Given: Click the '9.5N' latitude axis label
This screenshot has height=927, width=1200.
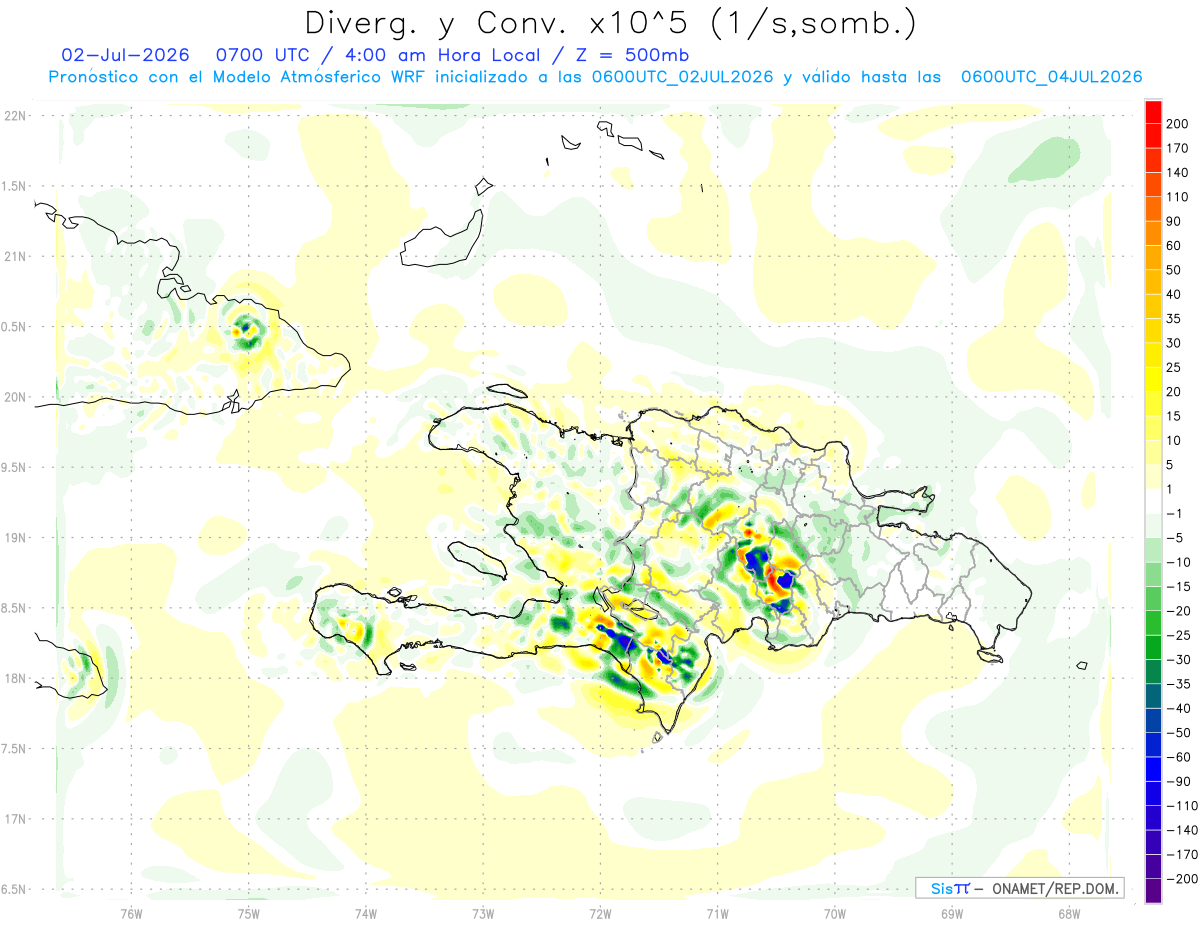Looking at the screenshot, I should coord(14,467).
